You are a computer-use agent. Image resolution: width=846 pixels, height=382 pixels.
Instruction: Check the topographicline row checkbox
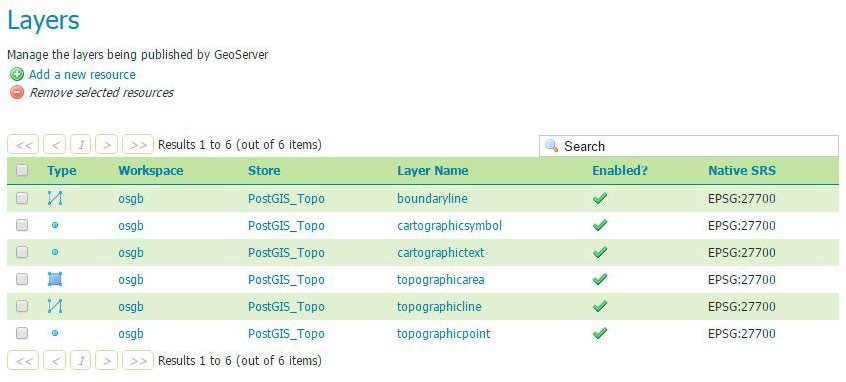tap(22, 306)
